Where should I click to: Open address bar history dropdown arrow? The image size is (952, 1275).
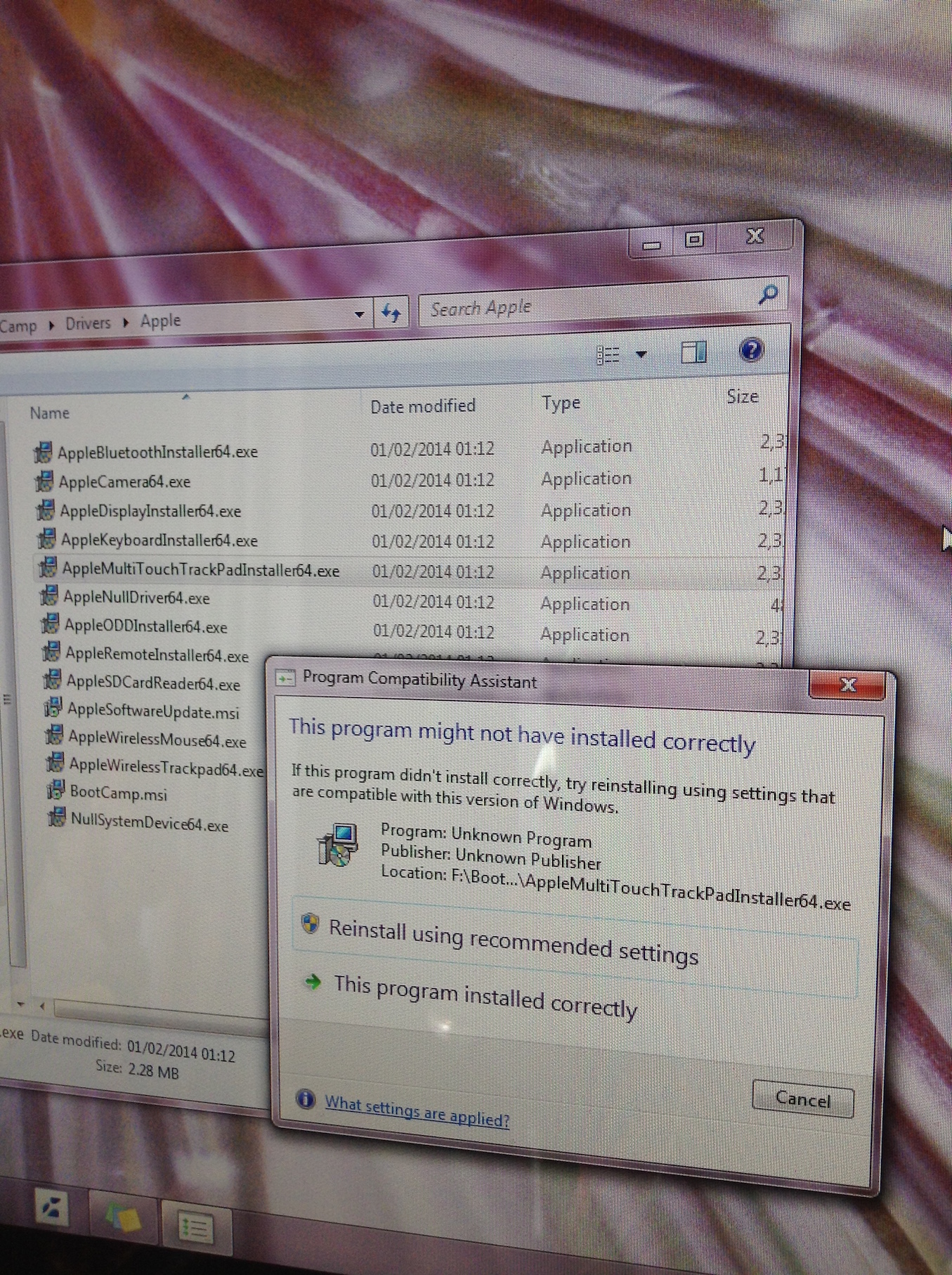click(359, 314)
